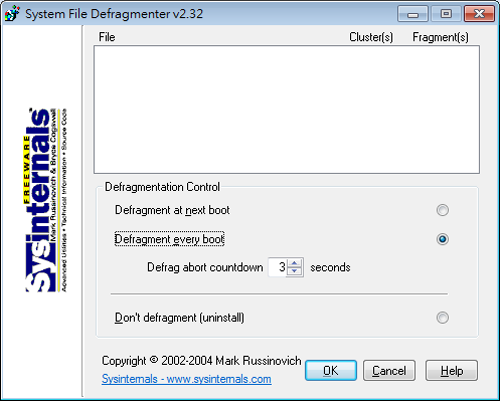Open the Help button
Screen dimensions: 500x401
coord(452,370)
